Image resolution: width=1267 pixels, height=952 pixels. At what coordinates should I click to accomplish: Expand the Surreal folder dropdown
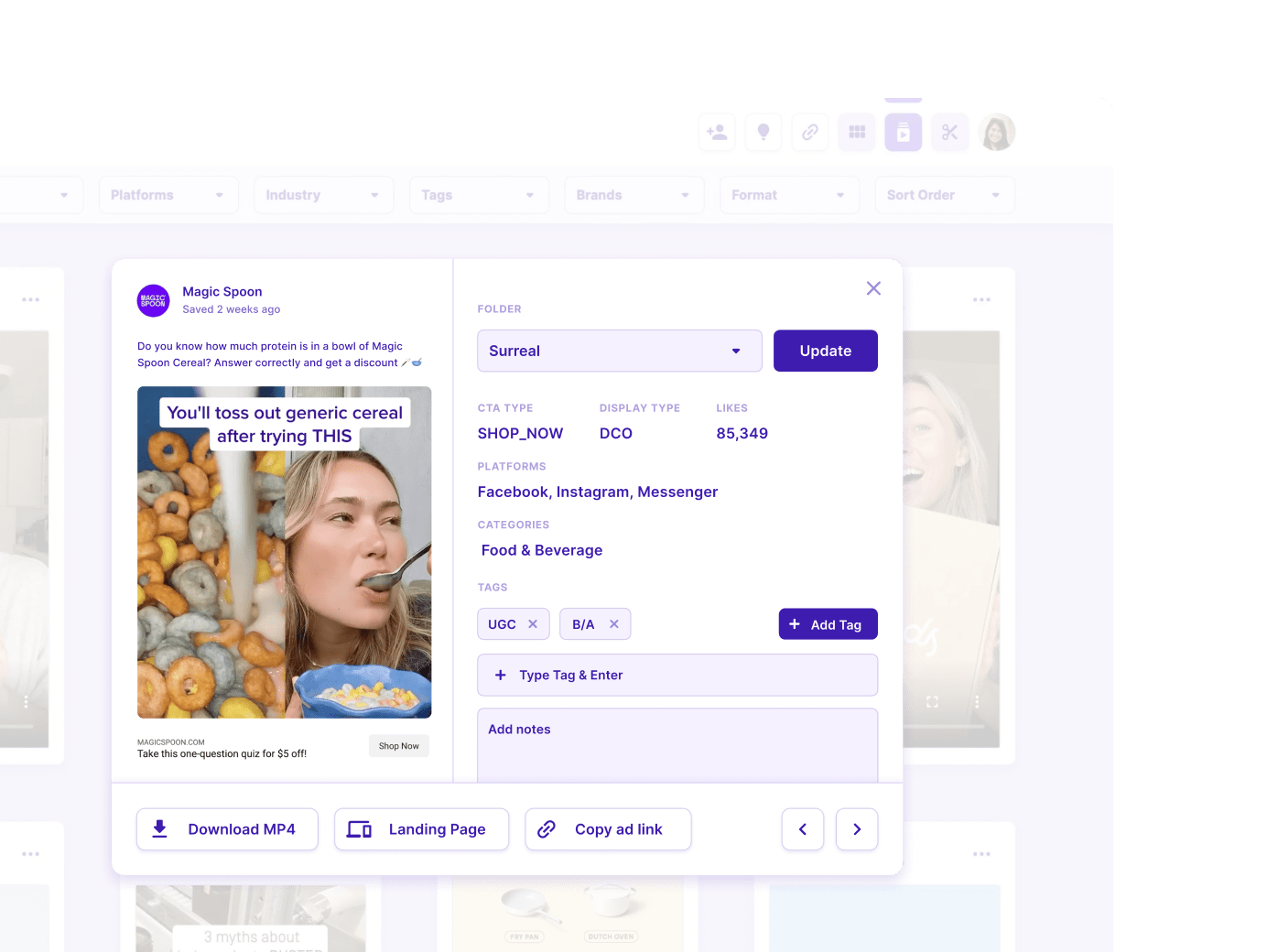[620, 351]
